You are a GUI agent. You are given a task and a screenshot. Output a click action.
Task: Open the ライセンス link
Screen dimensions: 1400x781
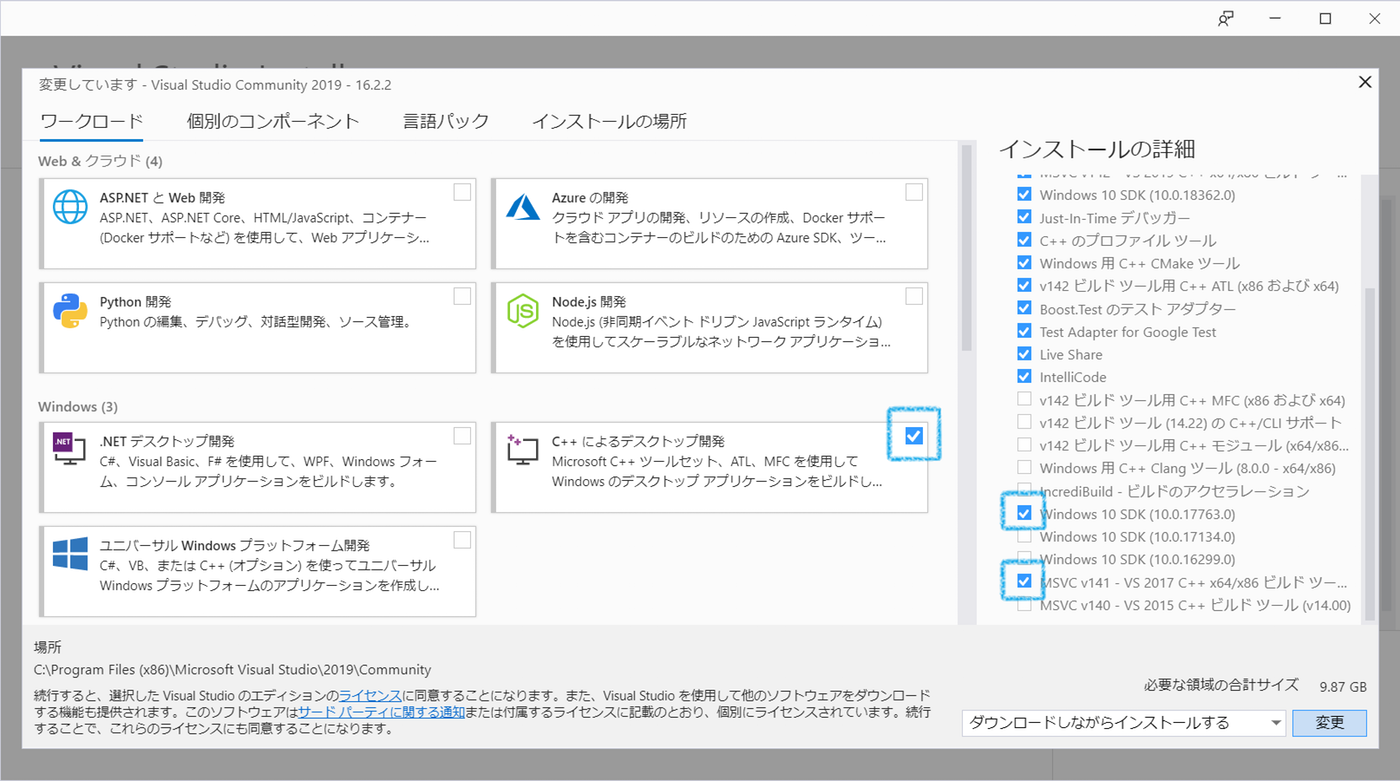[370, 695]
